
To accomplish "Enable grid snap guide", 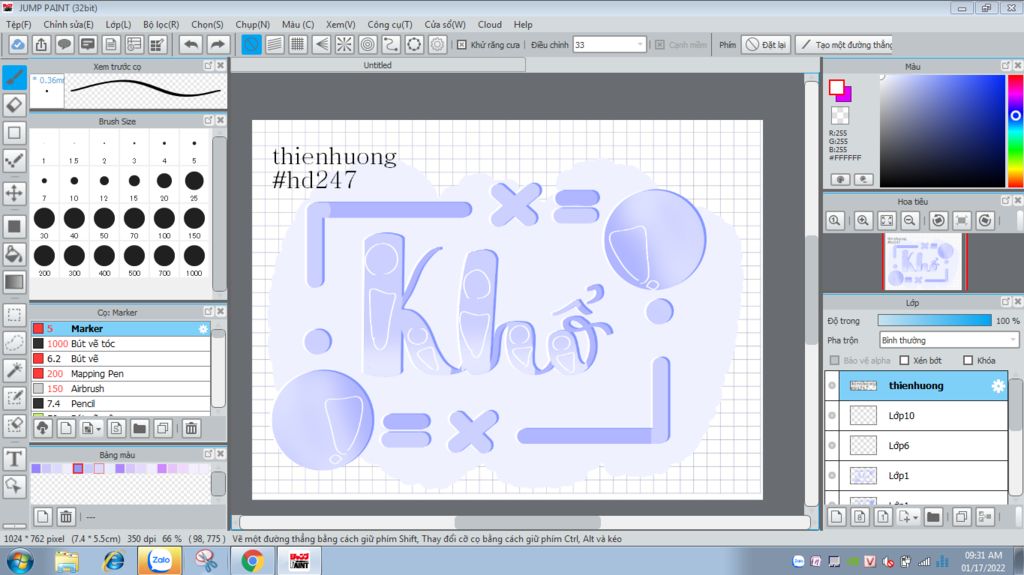I will (298, 44).
